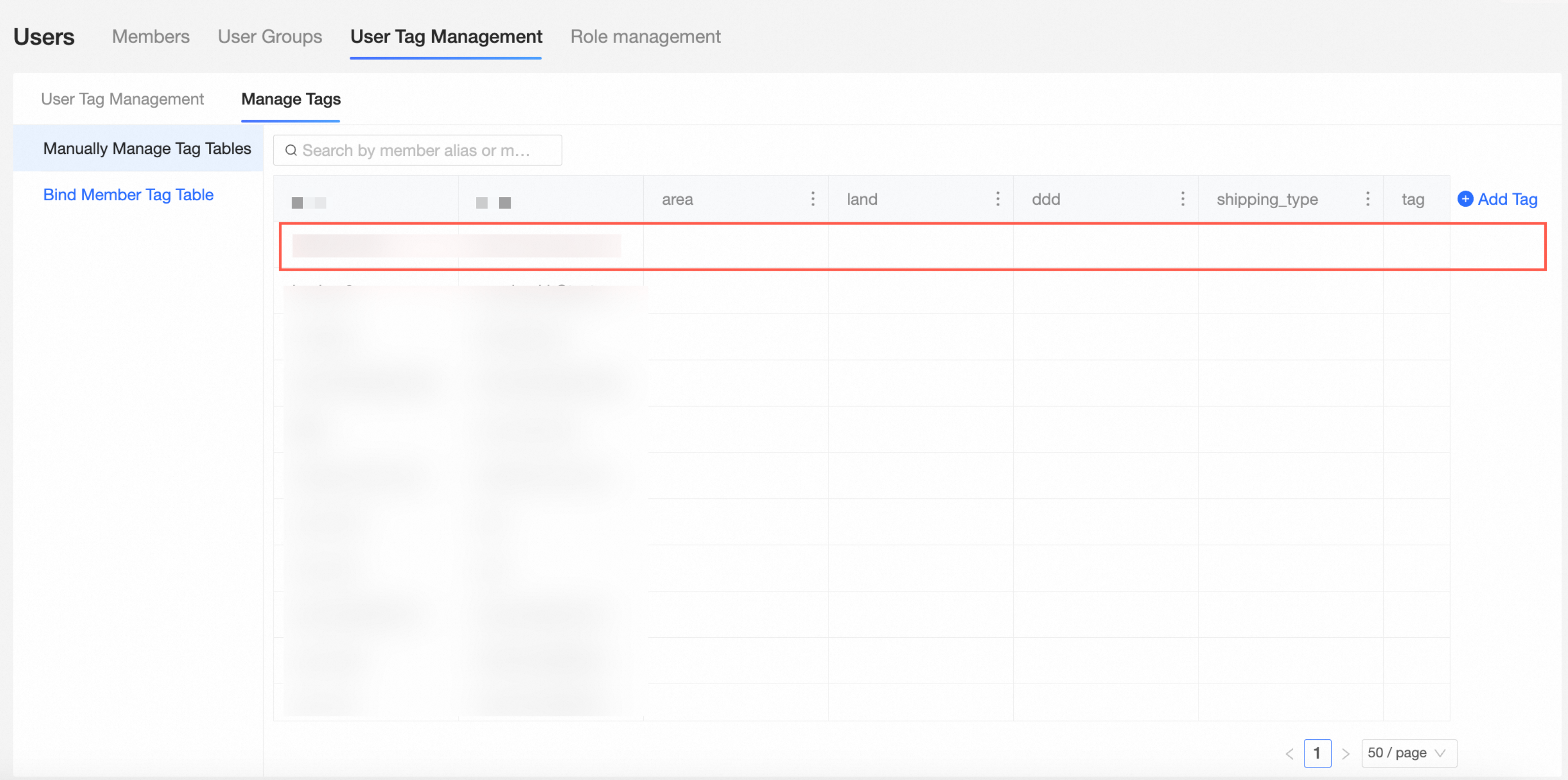Open Bind Member Tag Table
1568x780 pixels.
point(129,195)
